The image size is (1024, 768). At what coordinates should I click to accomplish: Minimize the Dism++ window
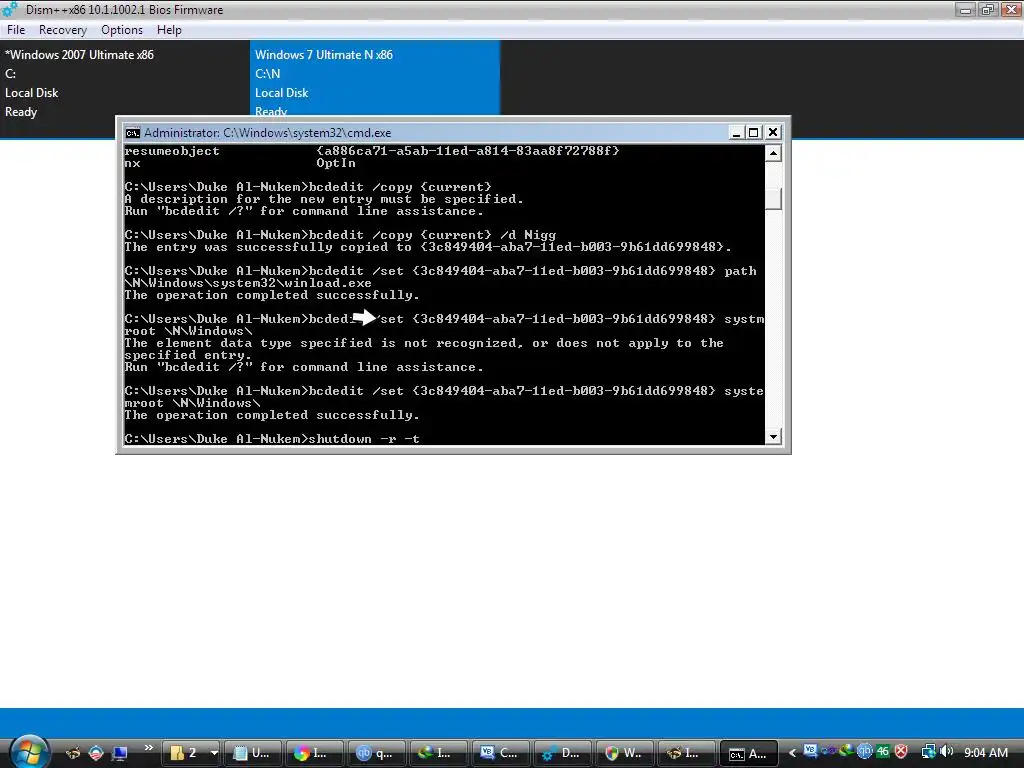pyautogui.click(x=965, y=10)
